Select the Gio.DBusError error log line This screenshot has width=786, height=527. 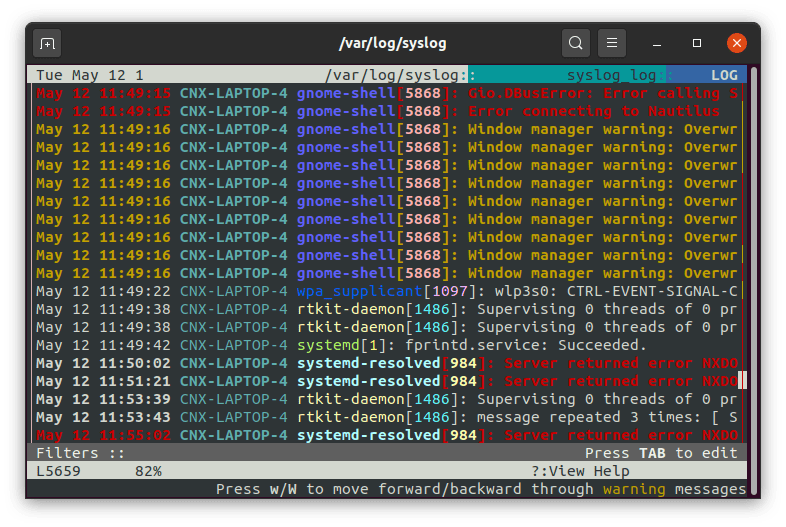click(387, 93)
